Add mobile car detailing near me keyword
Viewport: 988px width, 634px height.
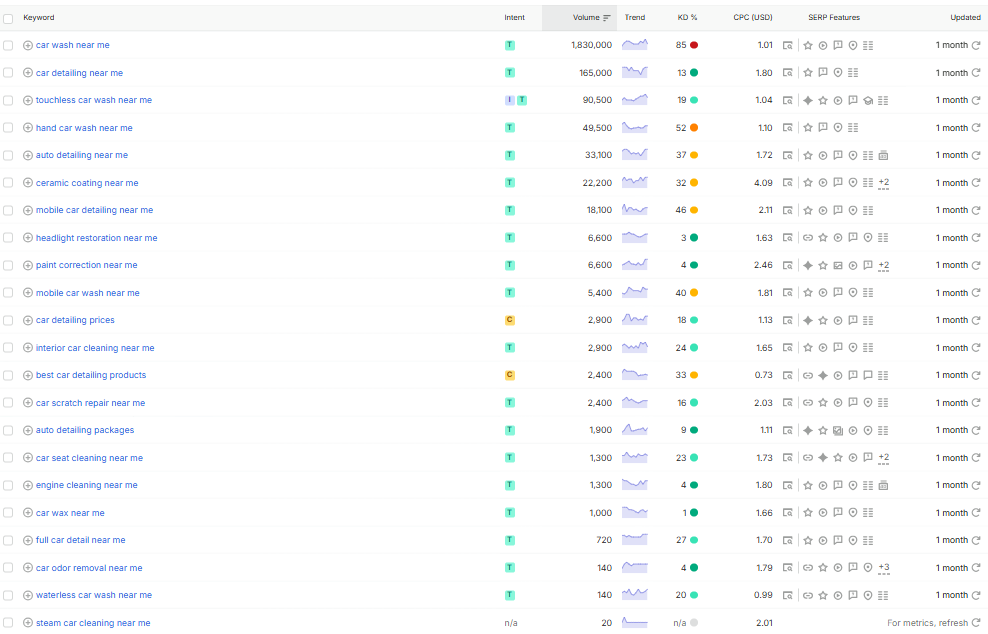(x=28, y=210)
